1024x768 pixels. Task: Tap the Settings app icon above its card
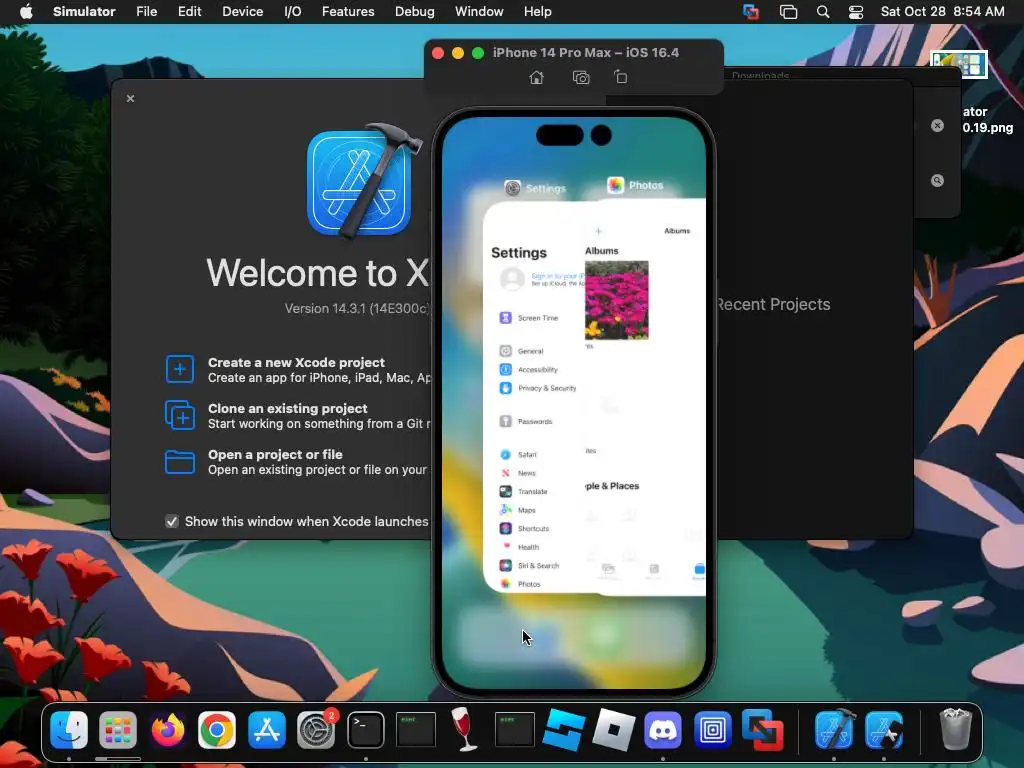pos(513,188)
